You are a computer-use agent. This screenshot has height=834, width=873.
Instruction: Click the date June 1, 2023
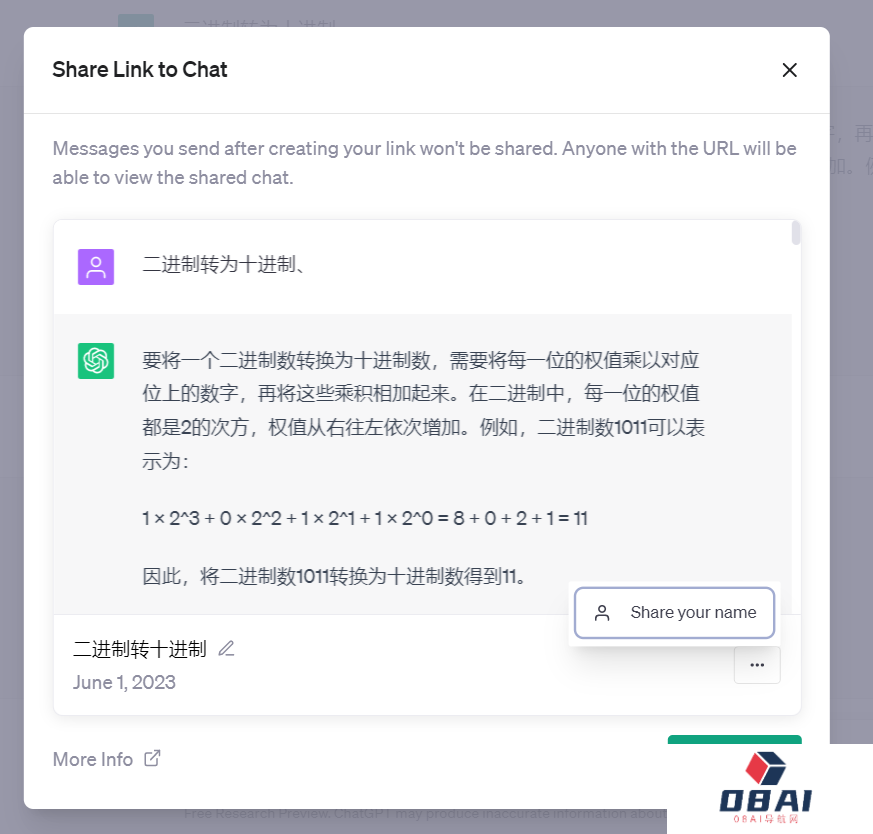pyautogui.click(x=124, y=683)
